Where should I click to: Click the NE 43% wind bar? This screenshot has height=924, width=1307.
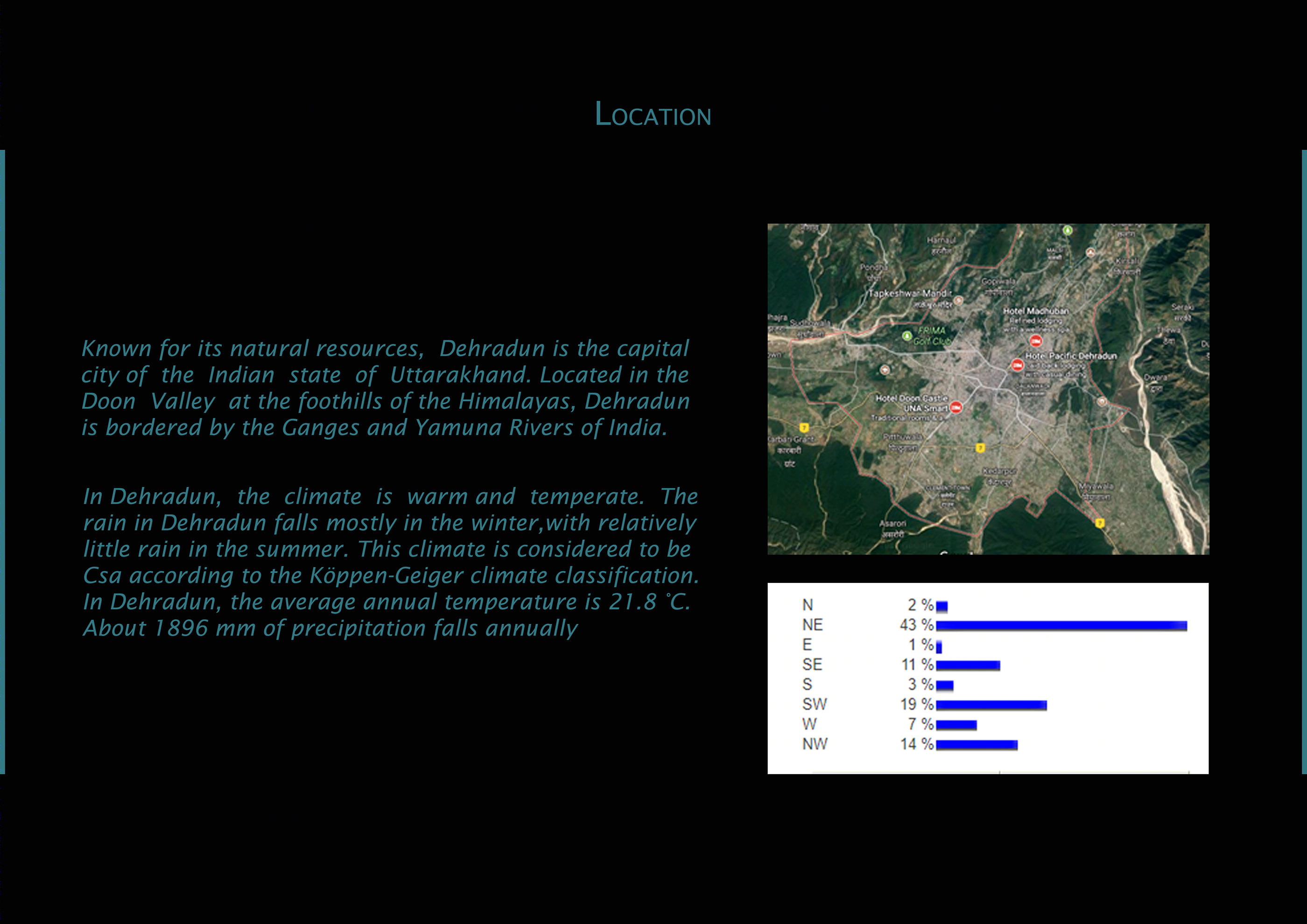pos(1061,626)
